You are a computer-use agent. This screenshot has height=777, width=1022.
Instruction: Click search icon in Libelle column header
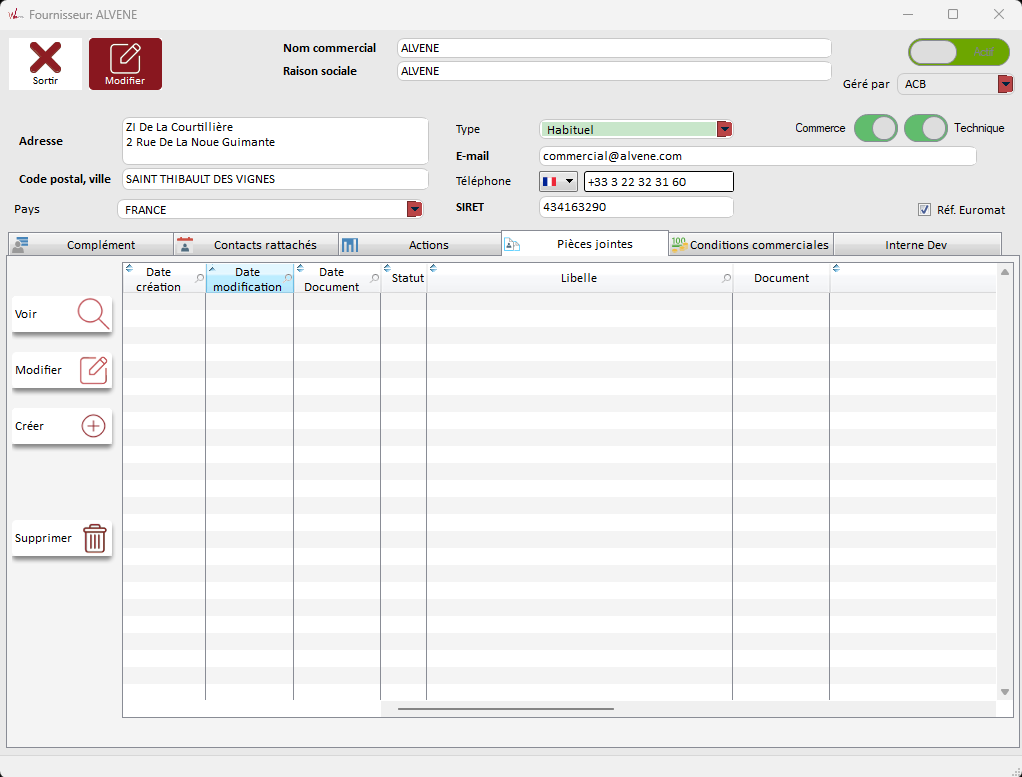726,279
